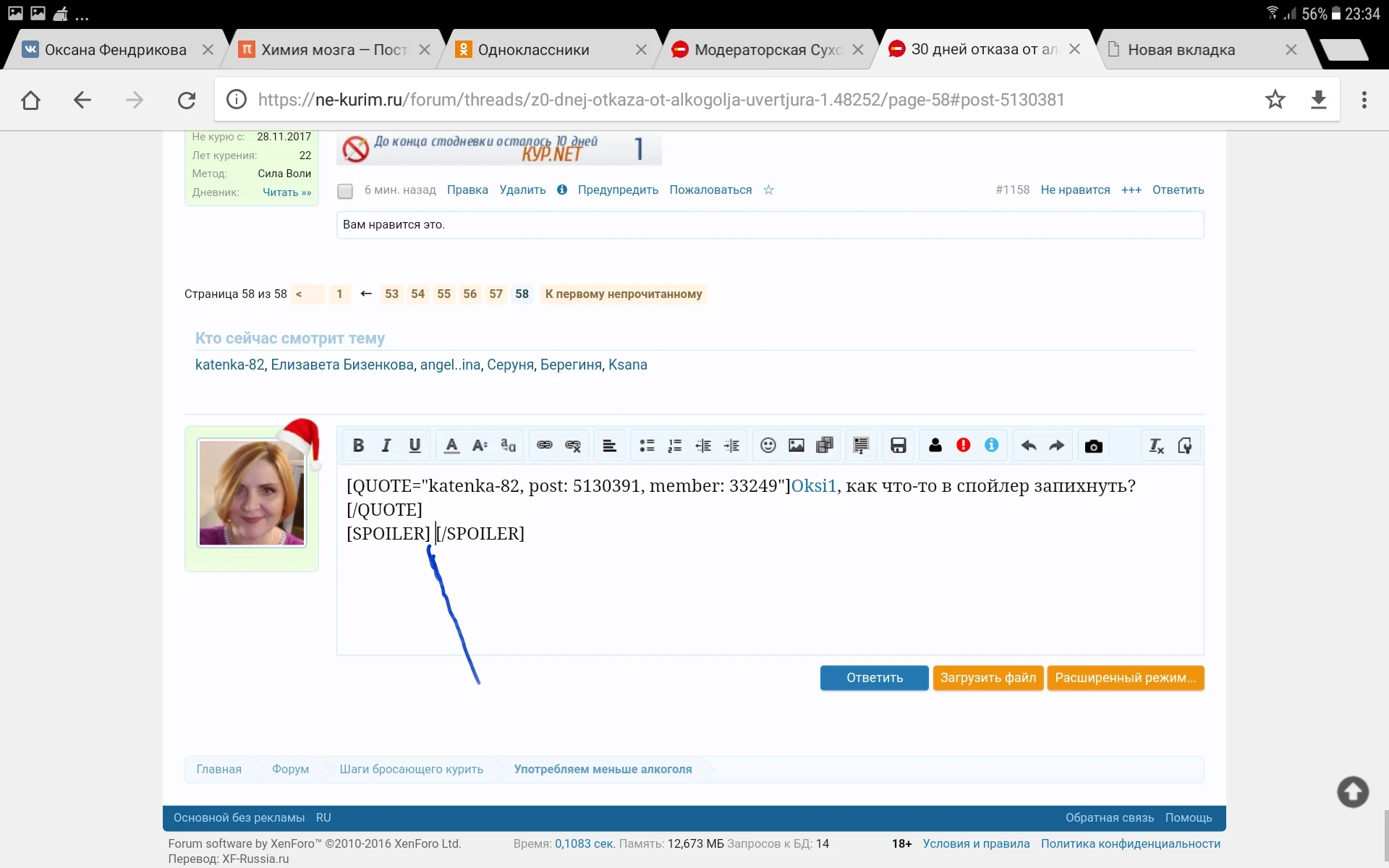Save the message draft with the floppy icon
Viewport: 1389px width, 868px height.
click(x=898, y=445)
